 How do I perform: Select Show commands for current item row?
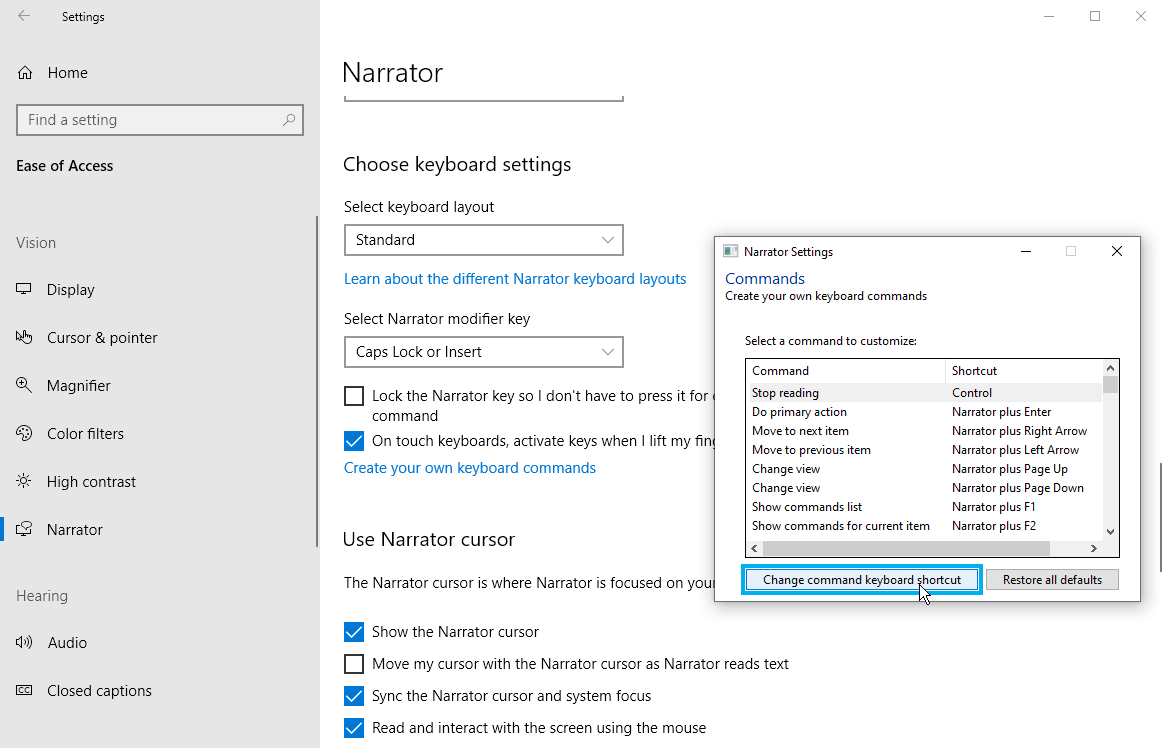pos(924,526)
